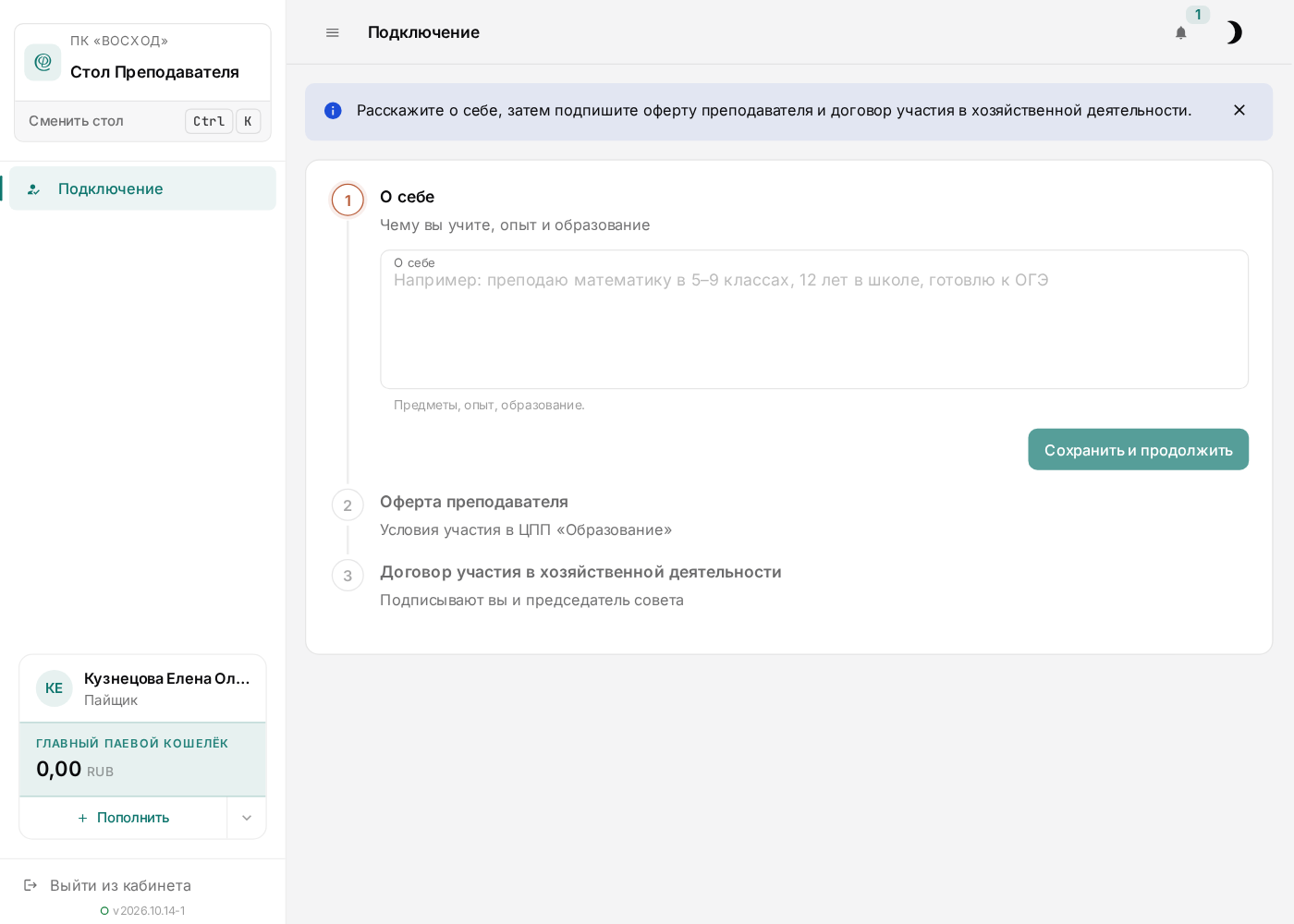
Task: Click Сменить стол switcher
Action: [x=143, y=121]
